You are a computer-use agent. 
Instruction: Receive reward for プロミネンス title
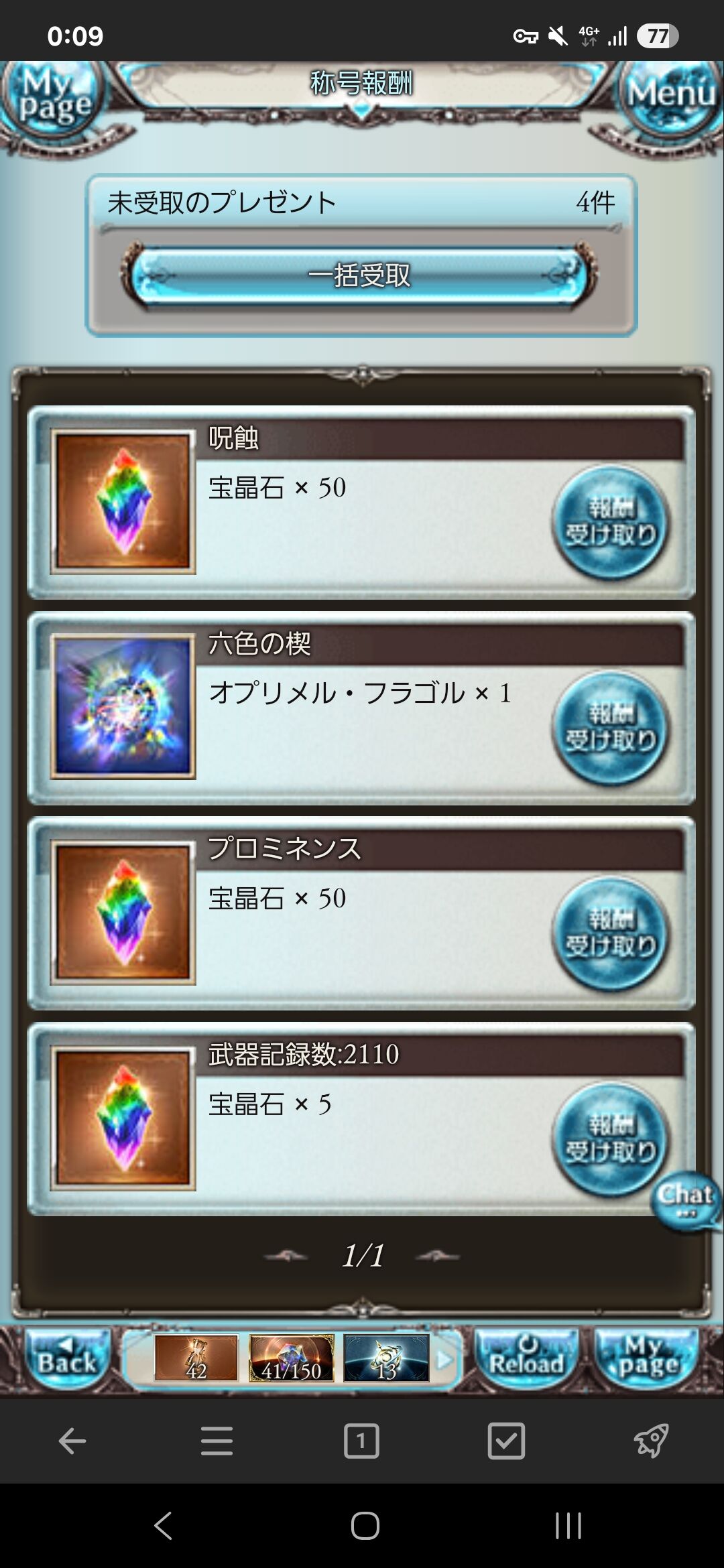point(610,933)
